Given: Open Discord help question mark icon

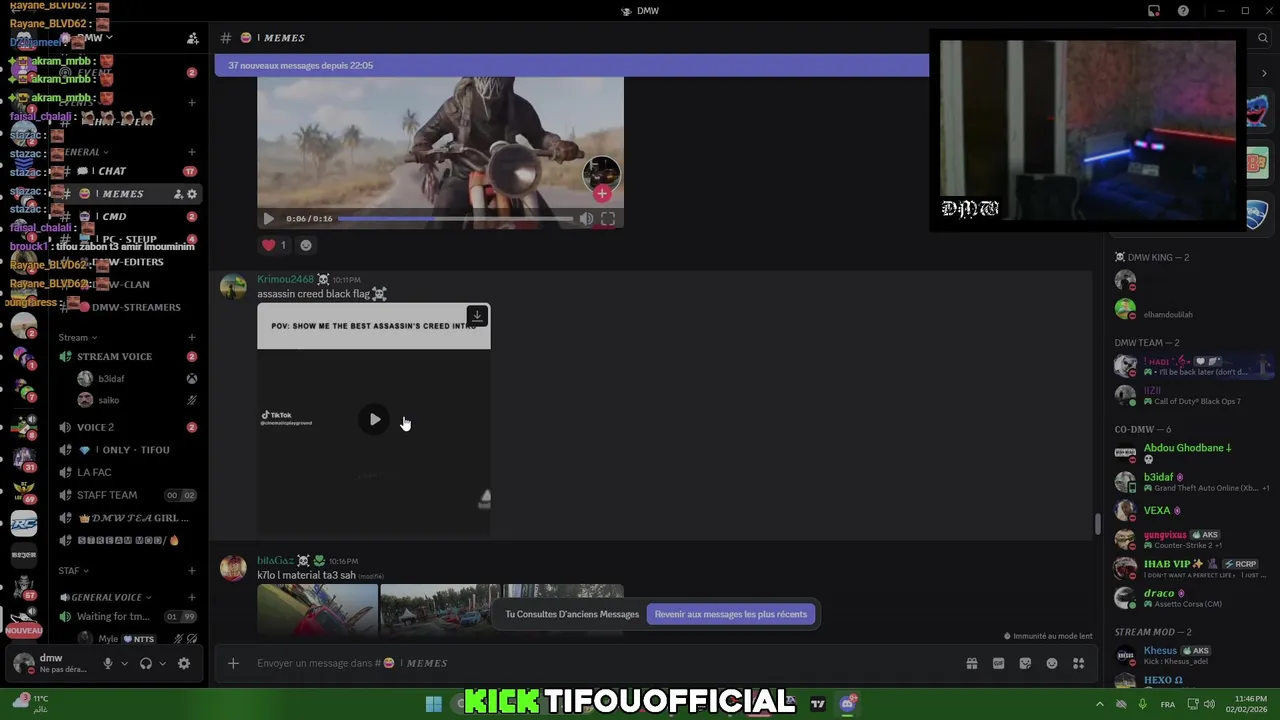Looking at the screenshot, I should (x=1183, y=11).
